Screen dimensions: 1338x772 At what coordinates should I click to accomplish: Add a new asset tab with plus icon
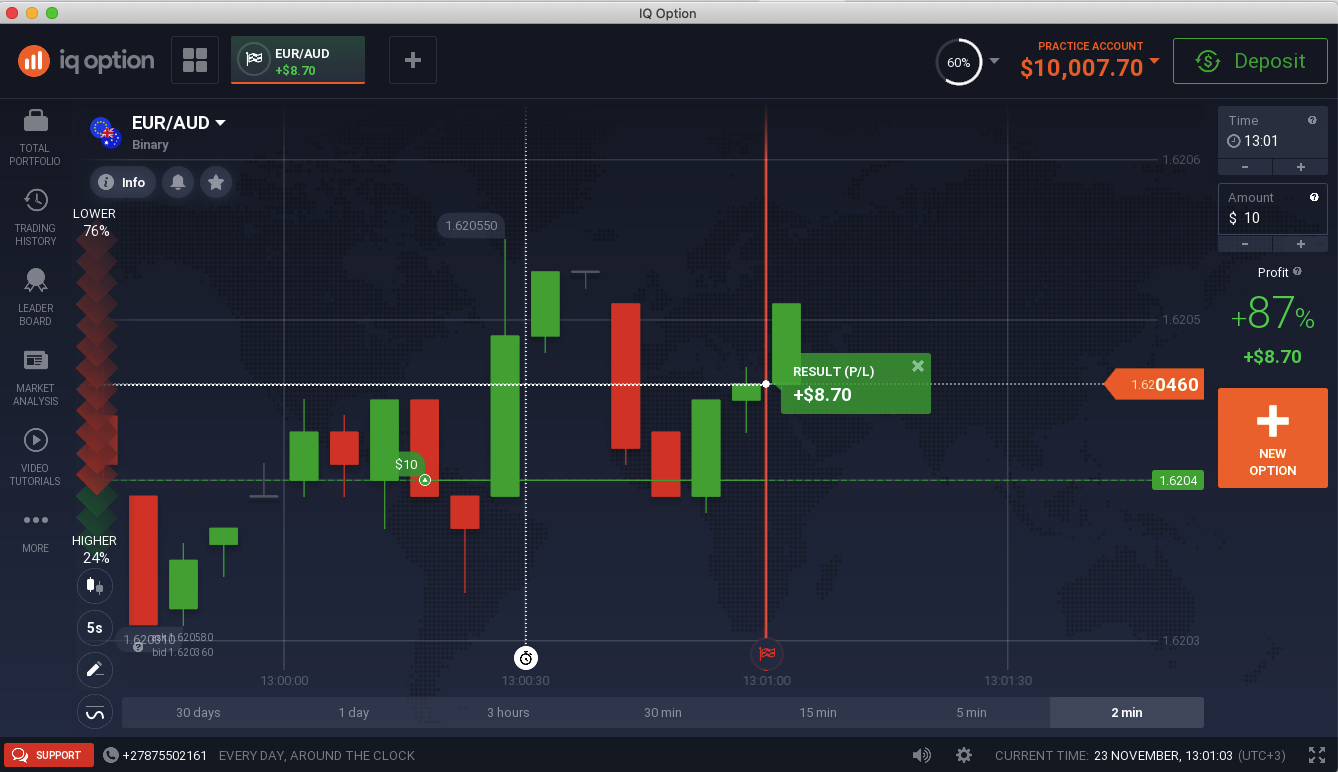pos(413,60)
